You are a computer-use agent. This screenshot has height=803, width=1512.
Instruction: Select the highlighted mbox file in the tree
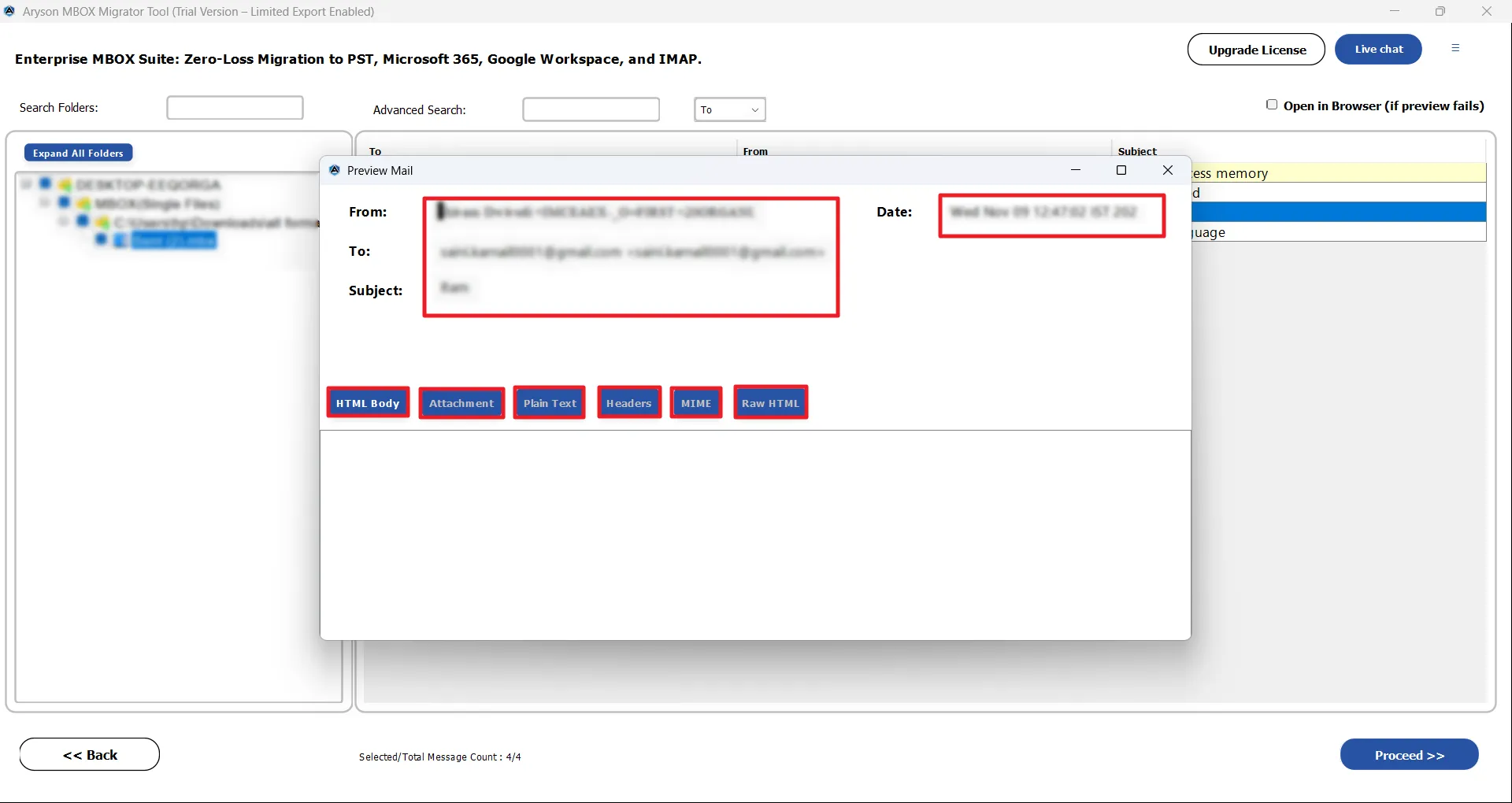tap(173, 240)
